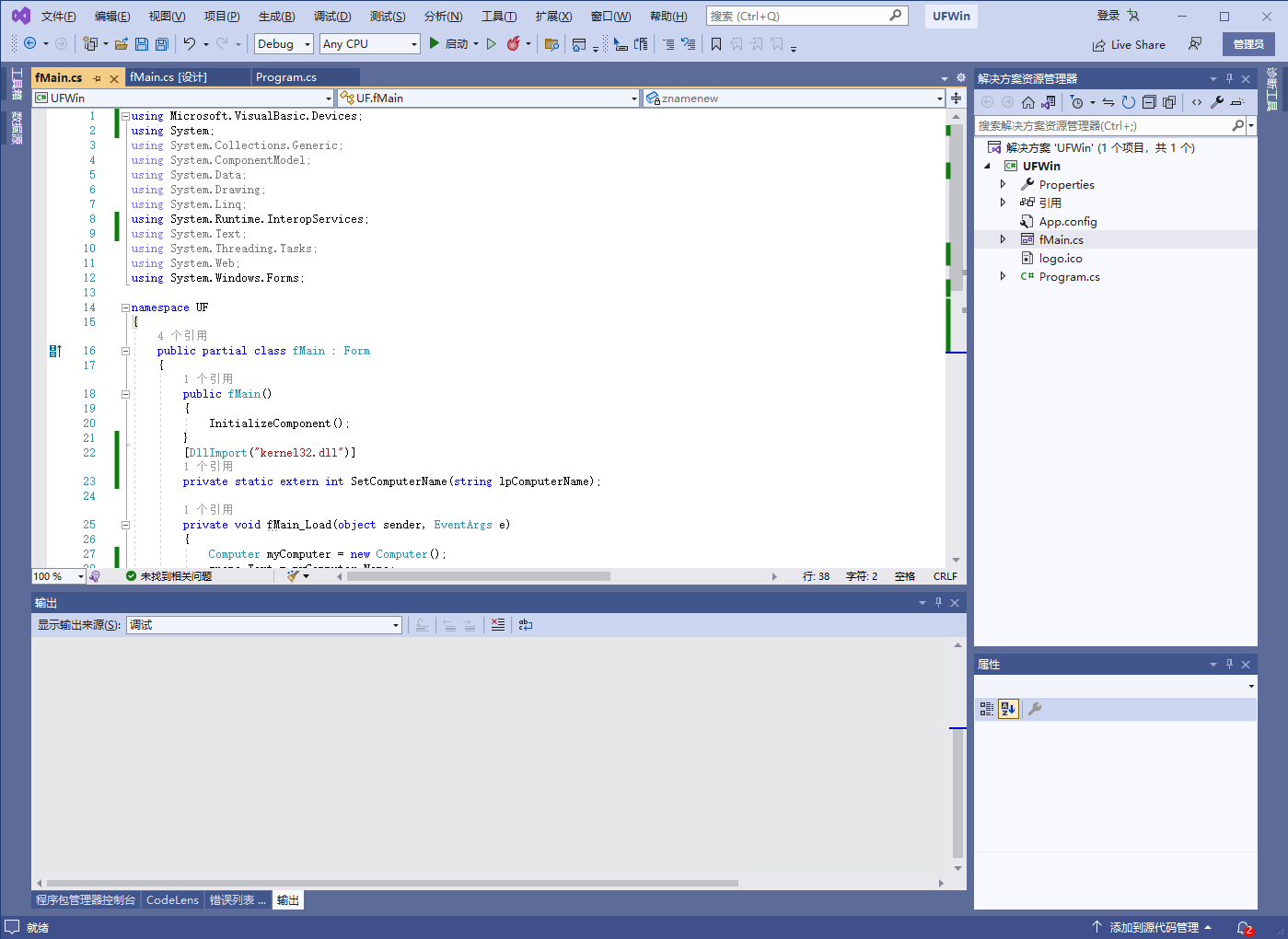Image resolution: width=1288 pixels, height=939 pixels.
Task: Click 添加到源代码管理 in status bar
Action: point(1154,928)
